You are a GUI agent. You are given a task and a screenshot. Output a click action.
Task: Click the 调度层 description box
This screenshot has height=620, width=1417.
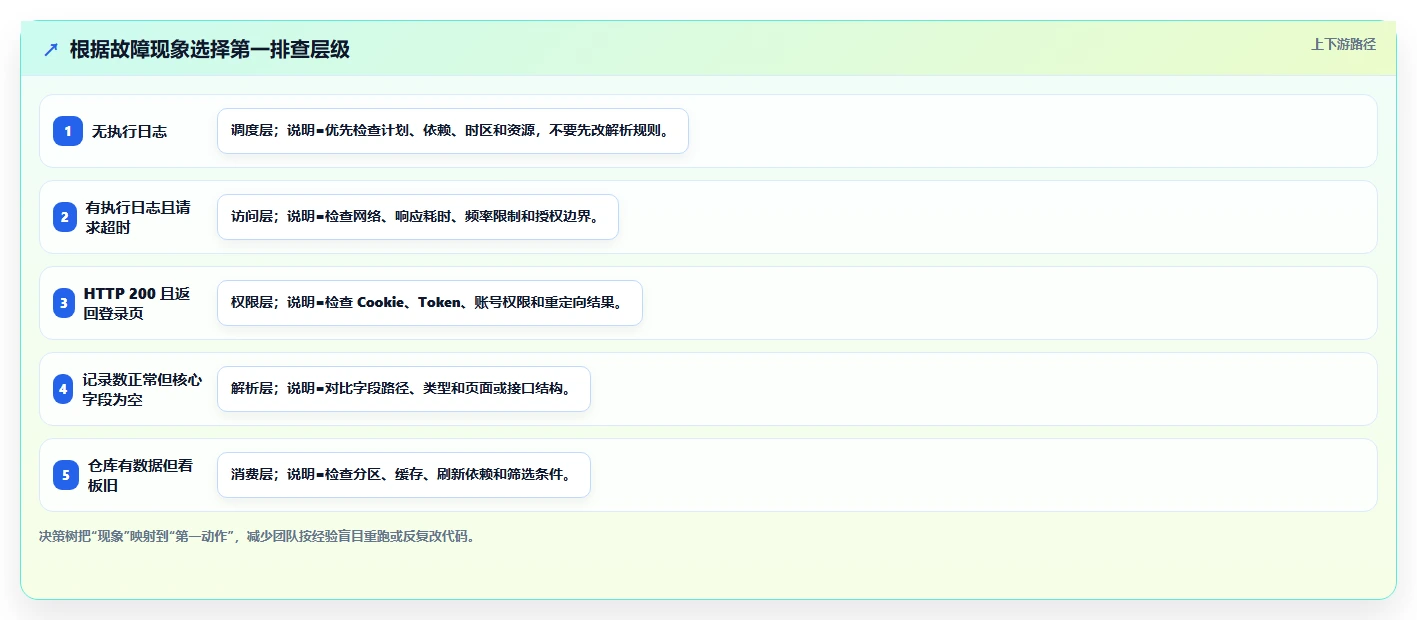(453, 131)
